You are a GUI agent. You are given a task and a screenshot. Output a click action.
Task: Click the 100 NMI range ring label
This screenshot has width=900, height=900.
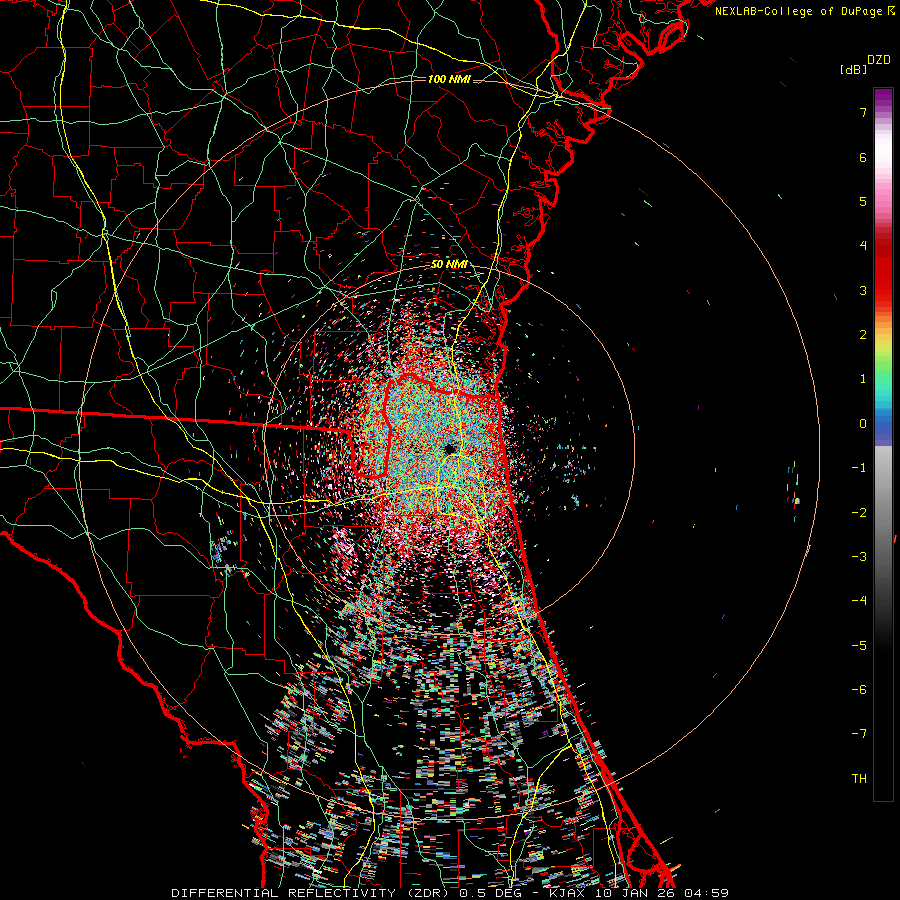[x=449, y=79]
